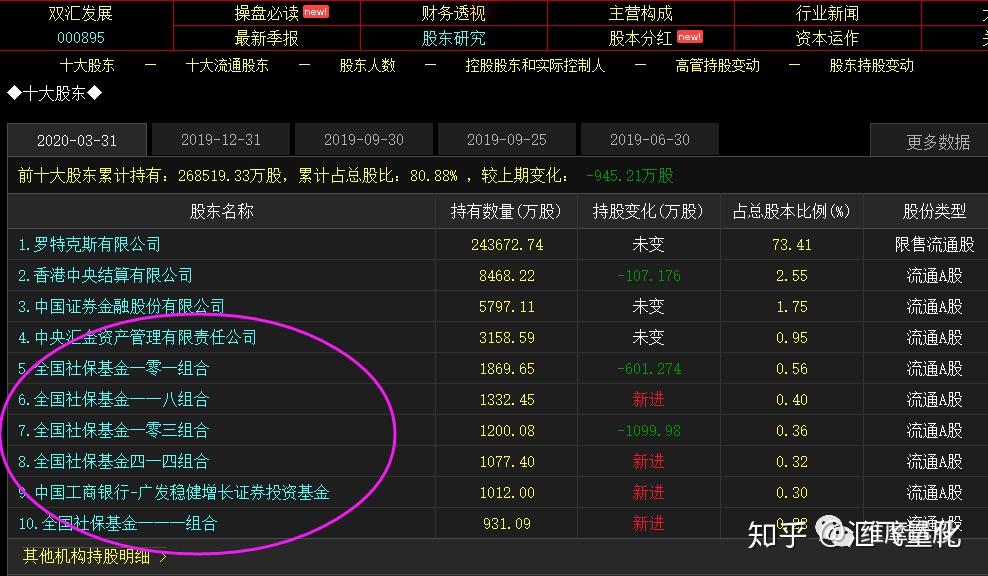The height and width of the screenshot is (576, 988).
Task: Open 最新季报 section
Action: point(266,38)
